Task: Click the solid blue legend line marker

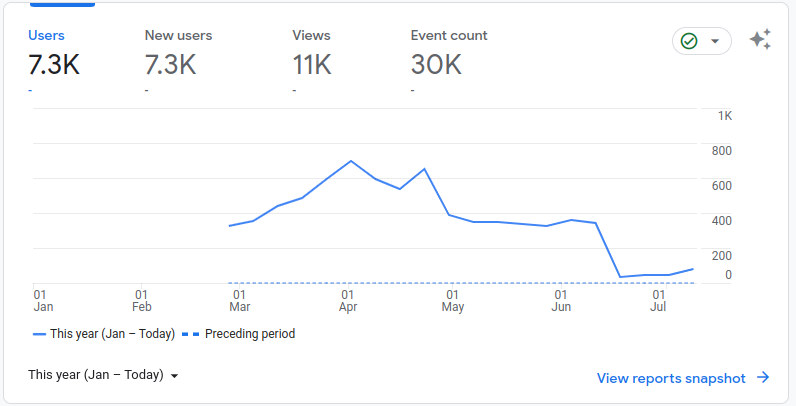Action: click(39, 334)
